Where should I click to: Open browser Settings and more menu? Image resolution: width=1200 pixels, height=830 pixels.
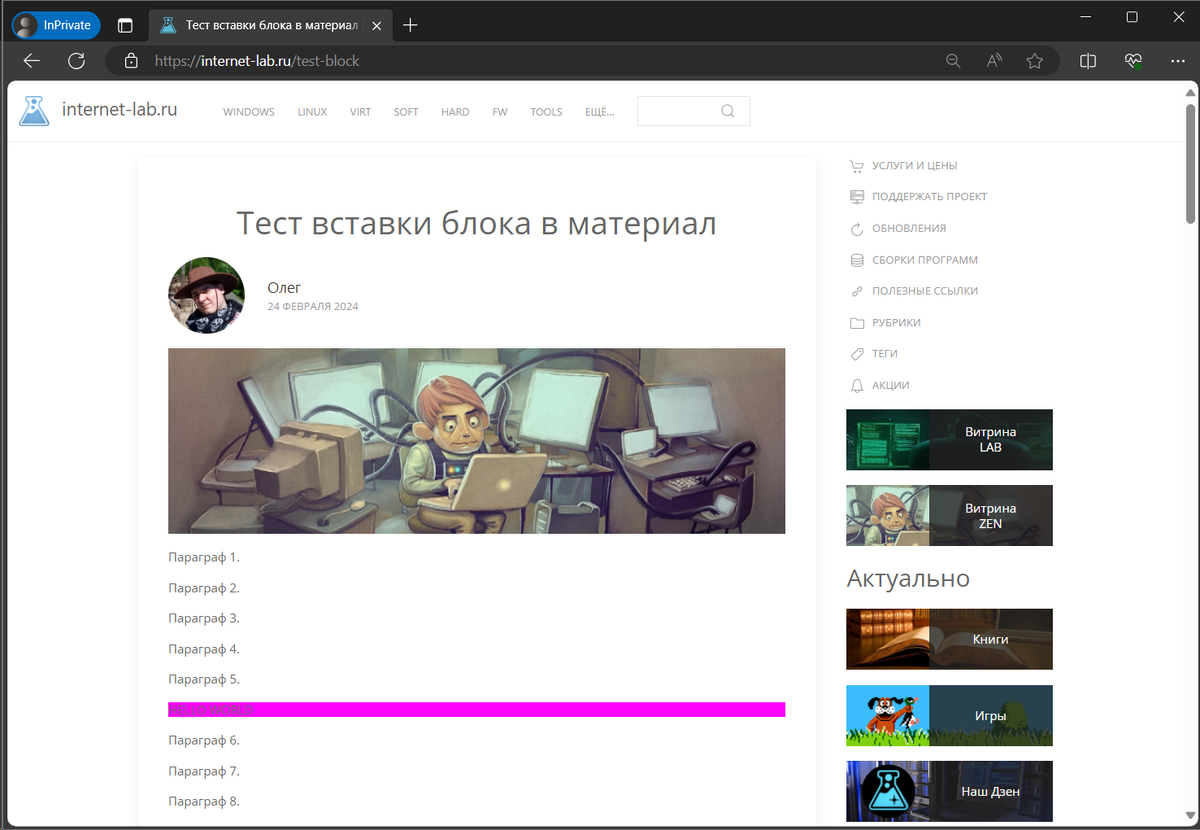click(x=1177, y=61)
